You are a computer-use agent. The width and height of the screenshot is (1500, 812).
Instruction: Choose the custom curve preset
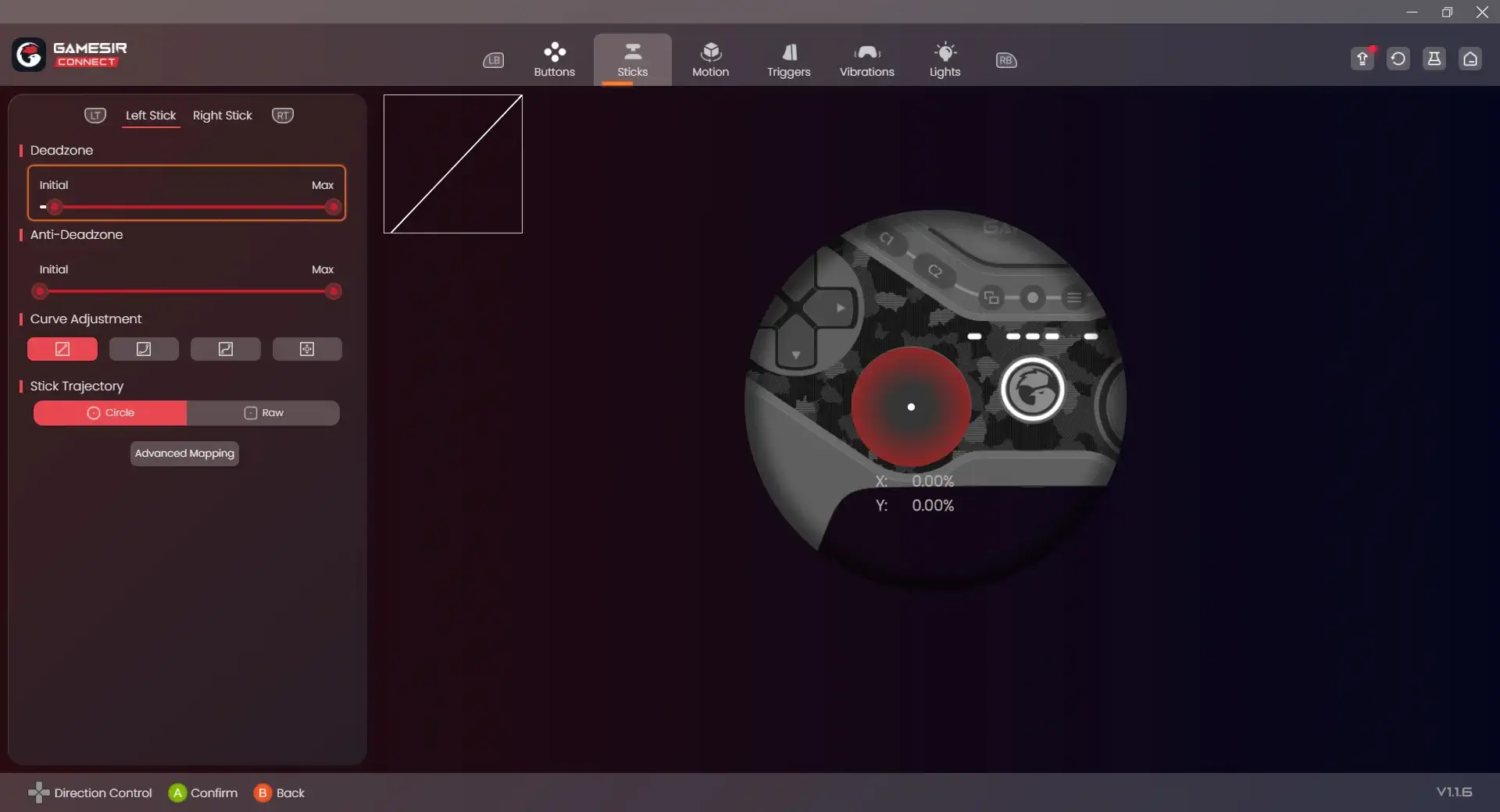[307, 349]
